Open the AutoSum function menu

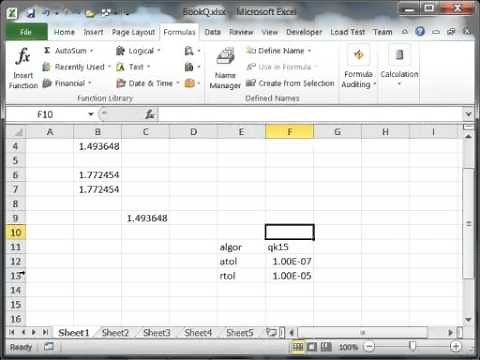pos(68,51)
